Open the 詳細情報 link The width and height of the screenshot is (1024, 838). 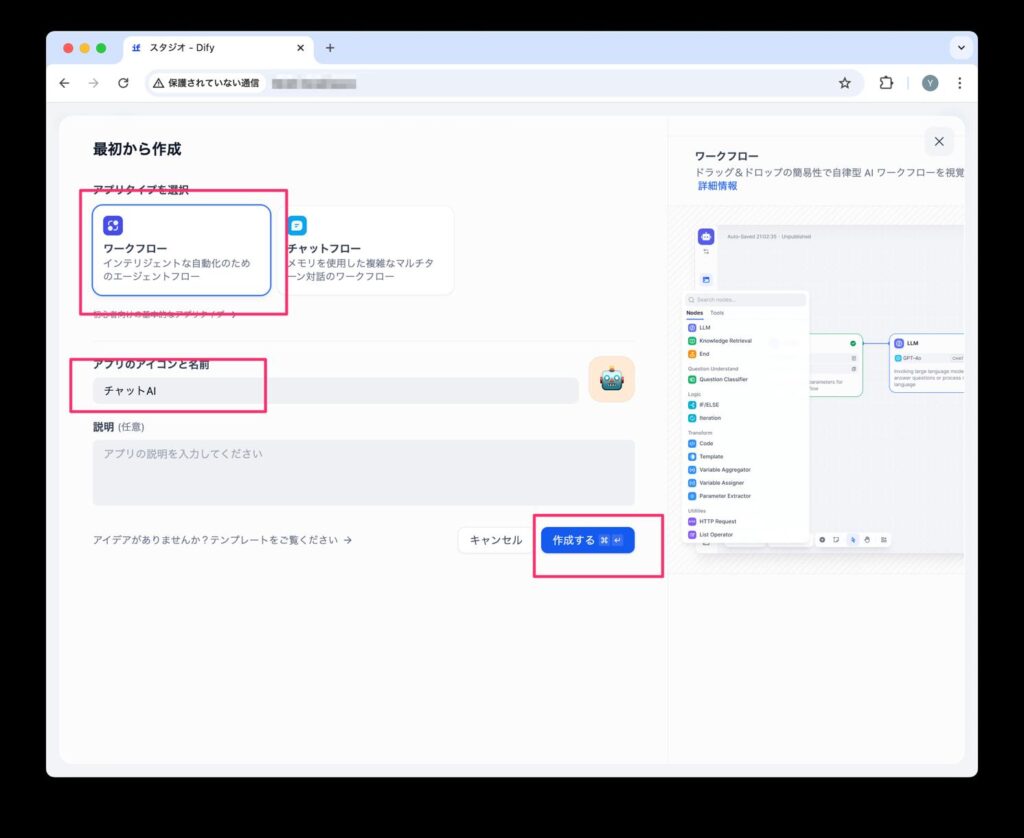pyautogui.click(x=716, y=186)
